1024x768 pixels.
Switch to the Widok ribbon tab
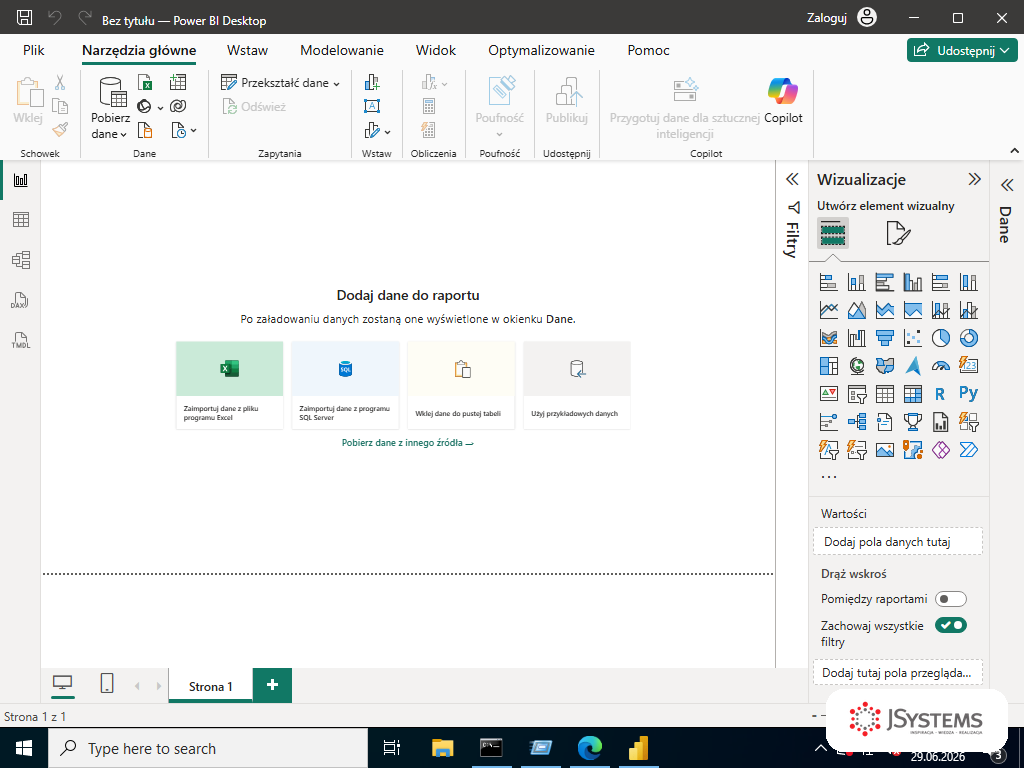[436, 50]
